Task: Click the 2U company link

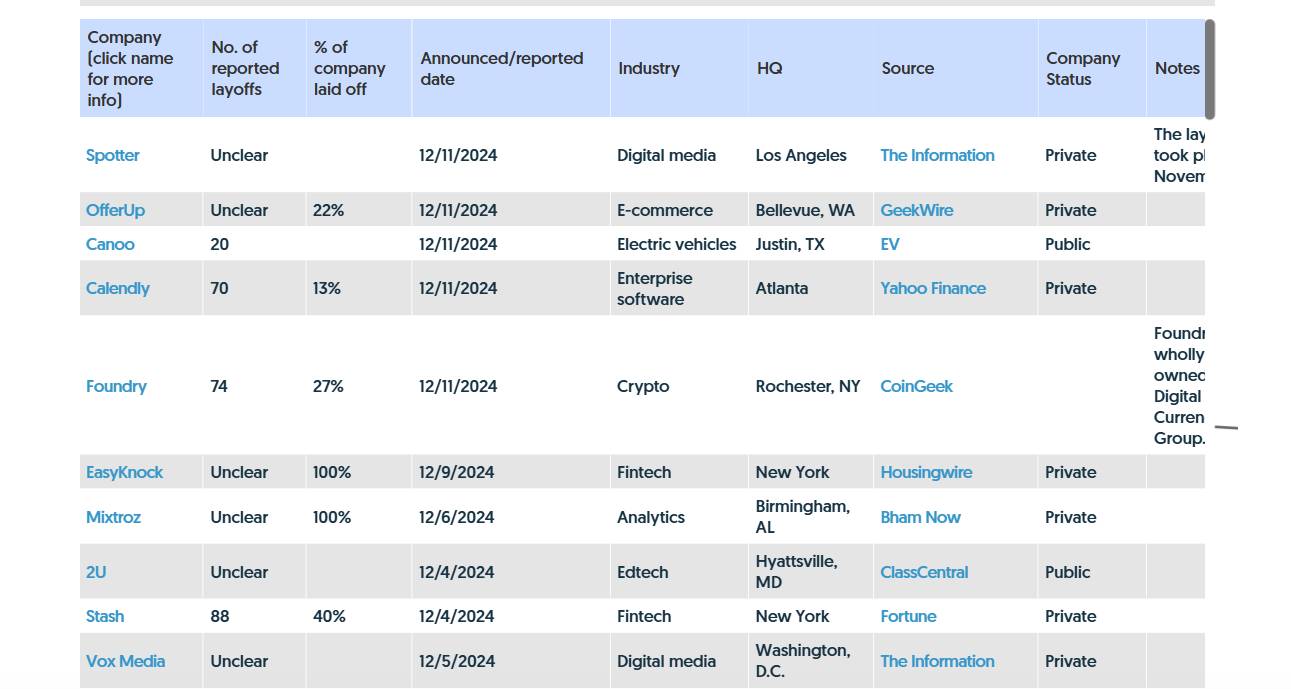Action: point(96,572)
